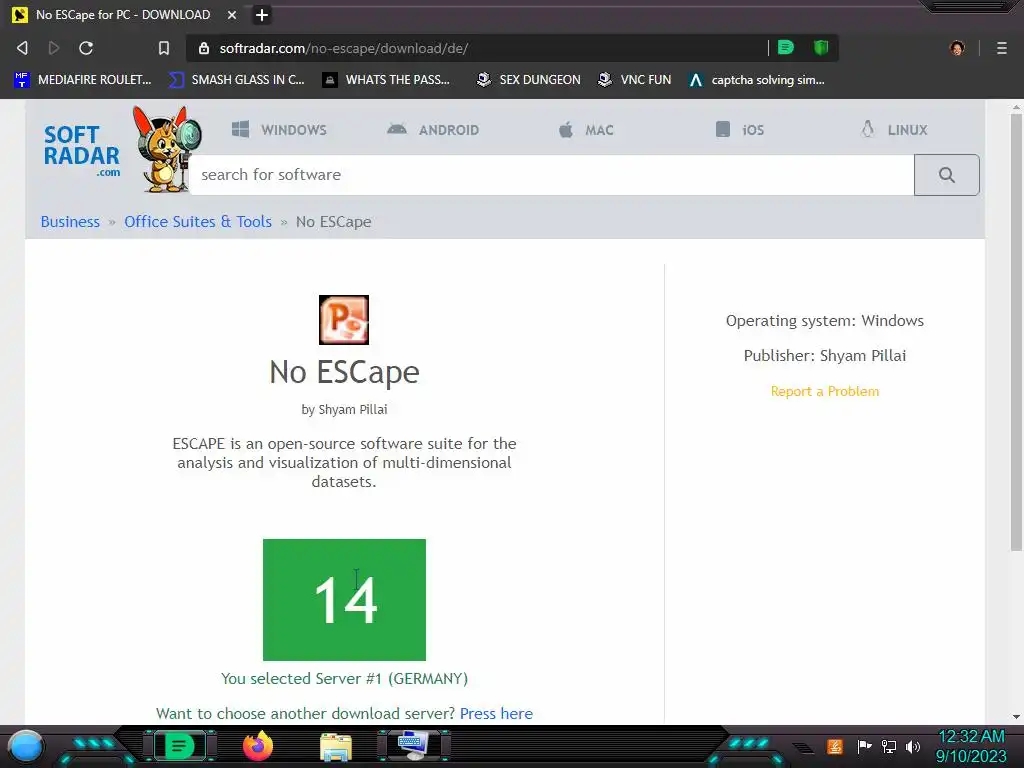Open the Action Center flag tray icon
Viewport: 1024px width, 768px height.
point(864,746)
